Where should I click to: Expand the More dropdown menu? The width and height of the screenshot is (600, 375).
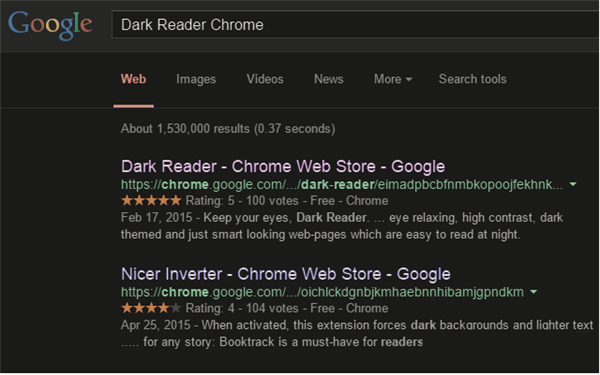(393, 79)
